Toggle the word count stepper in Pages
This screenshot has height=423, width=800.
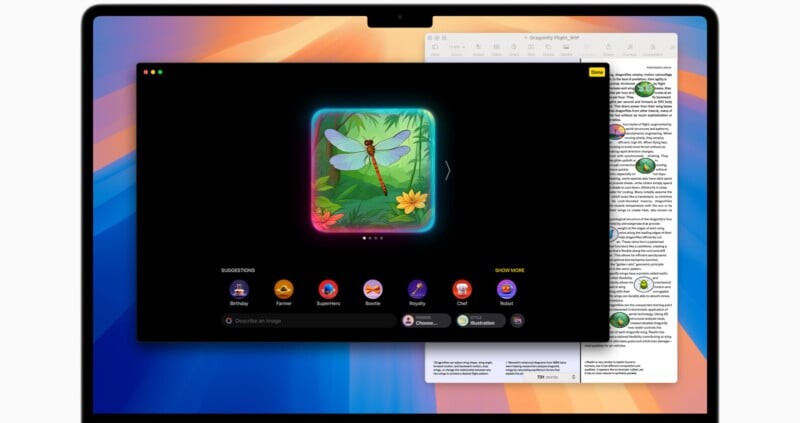tap(574, 377)
